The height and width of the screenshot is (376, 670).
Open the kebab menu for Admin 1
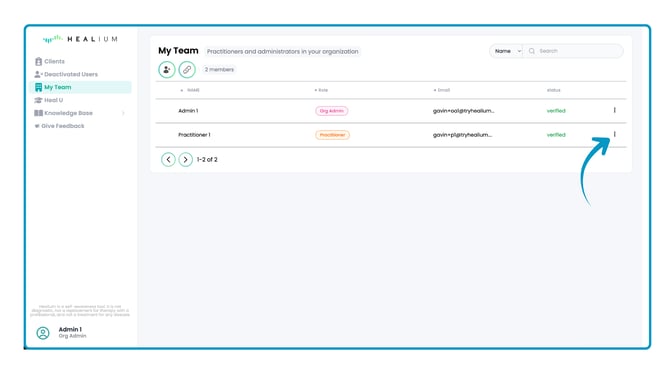pos(614,110)
